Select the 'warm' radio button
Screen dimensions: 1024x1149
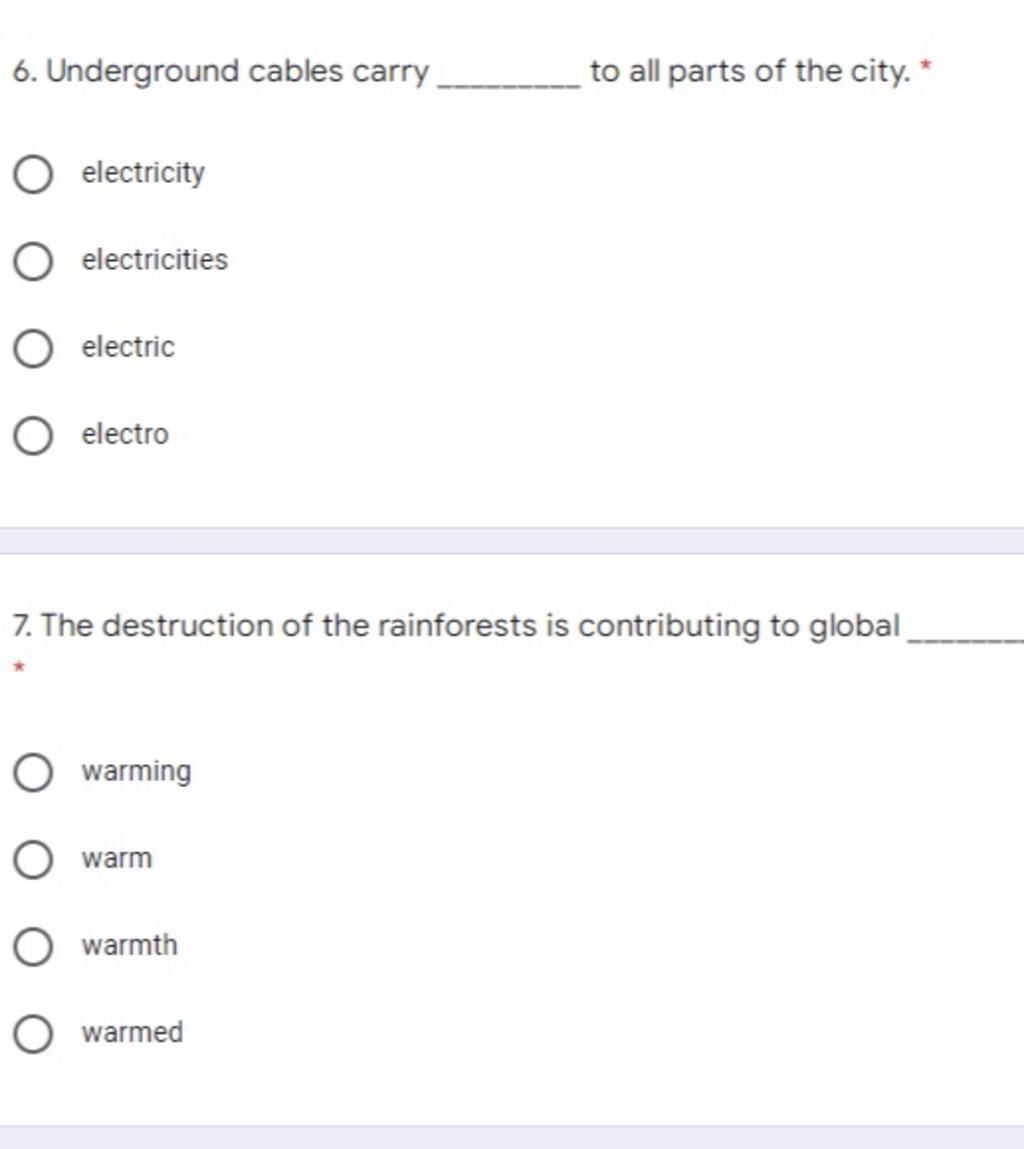33,860
